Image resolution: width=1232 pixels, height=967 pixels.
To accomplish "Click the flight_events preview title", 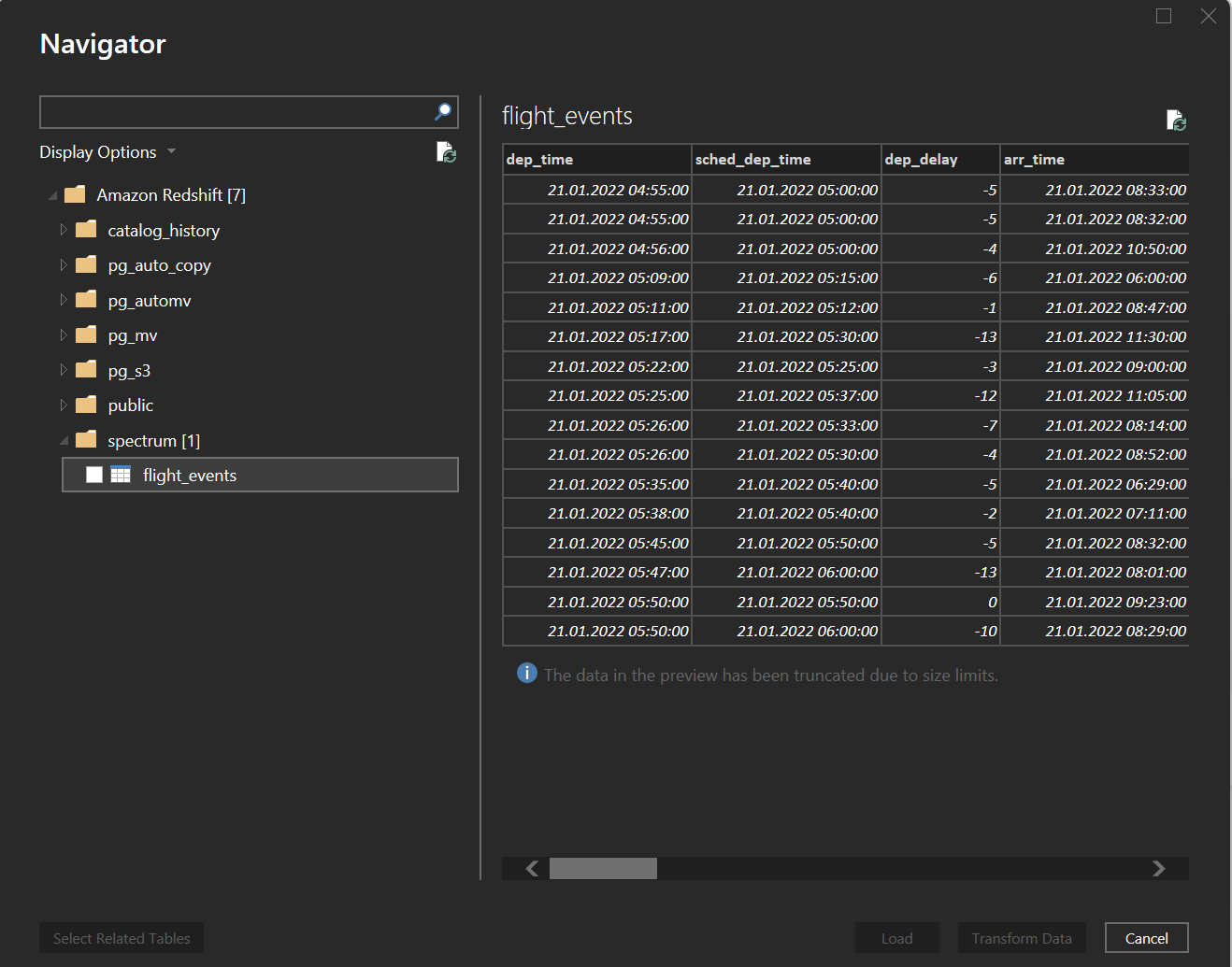I will pyautogui.click(x=567, y=116).
